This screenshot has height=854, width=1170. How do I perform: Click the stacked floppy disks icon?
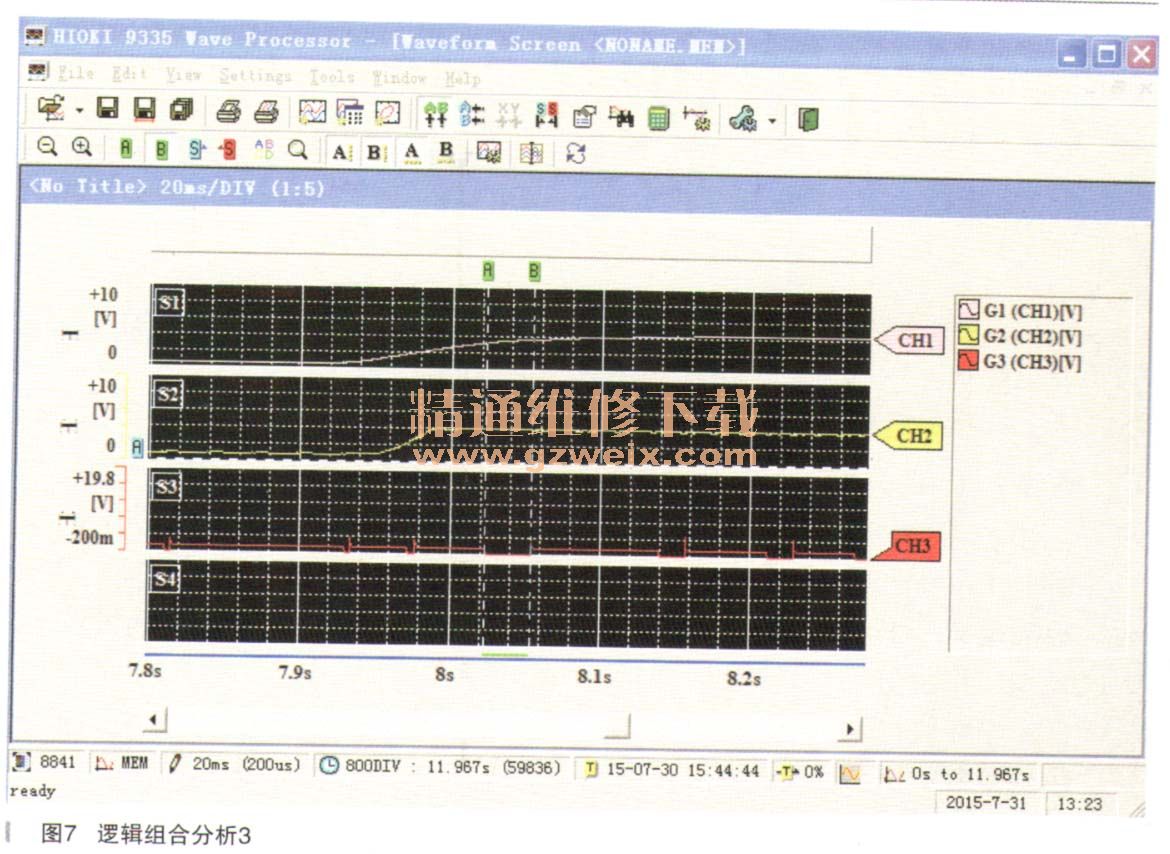coord(181,110)
